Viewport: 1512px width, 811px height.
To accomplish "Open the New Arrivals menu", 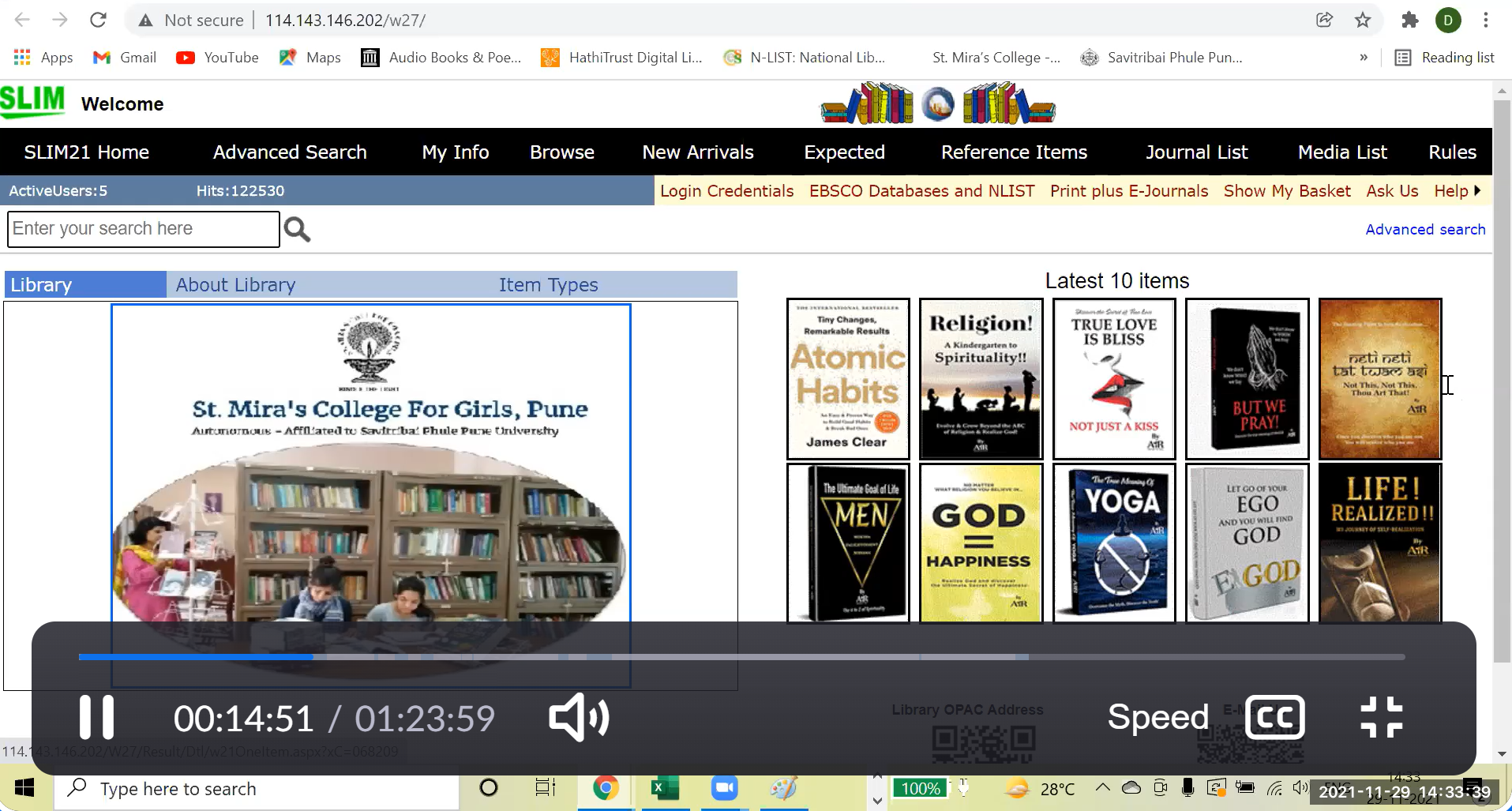I will click(x=697, y=152).
